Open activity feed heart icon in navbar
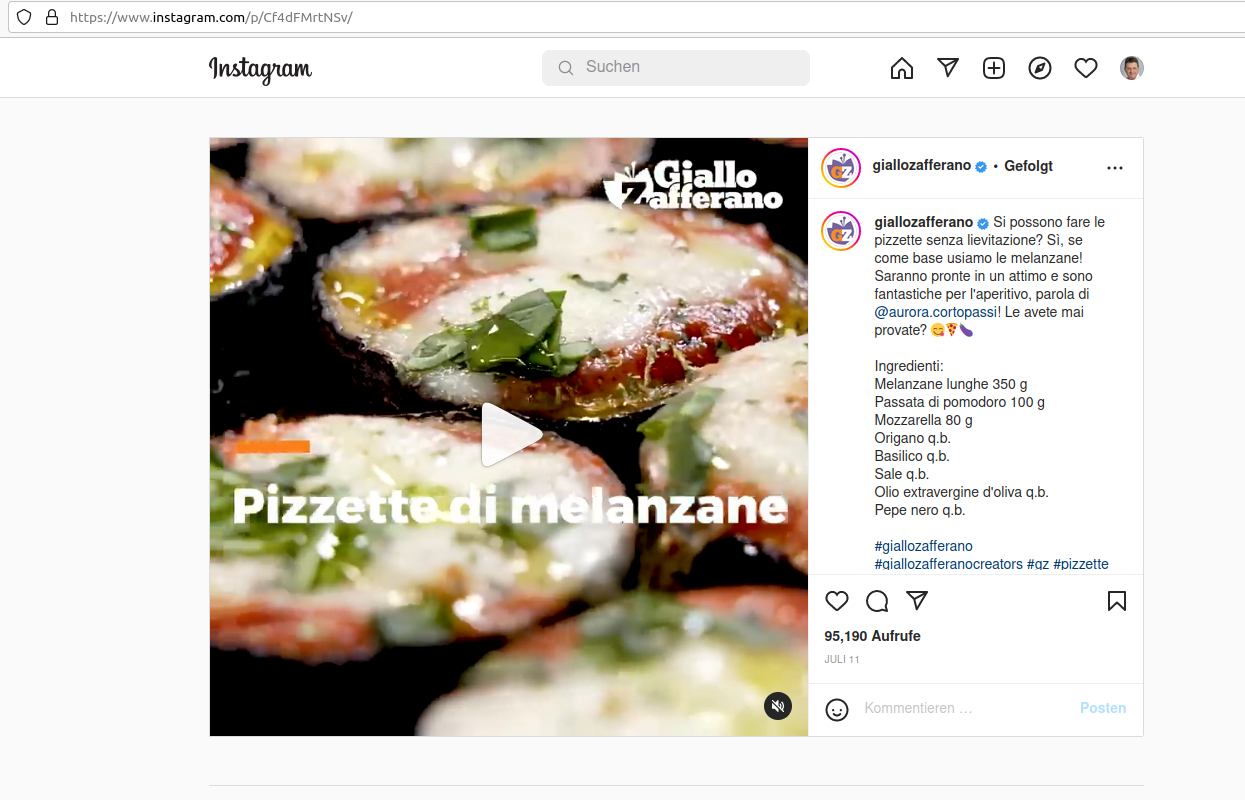Screen dimensions: 1245x800 [1086, 68]
